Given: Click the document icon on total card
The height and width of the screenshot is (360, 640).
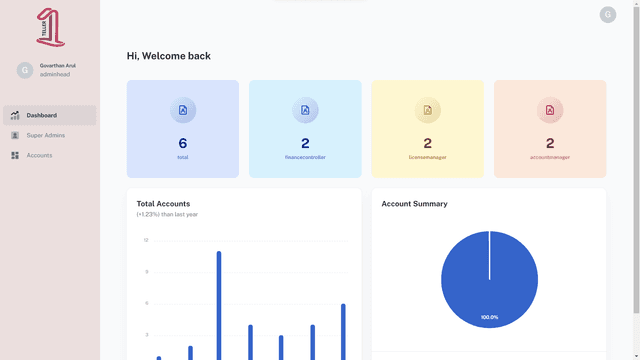Looking at the screenshot, I should tap(183, 110).
